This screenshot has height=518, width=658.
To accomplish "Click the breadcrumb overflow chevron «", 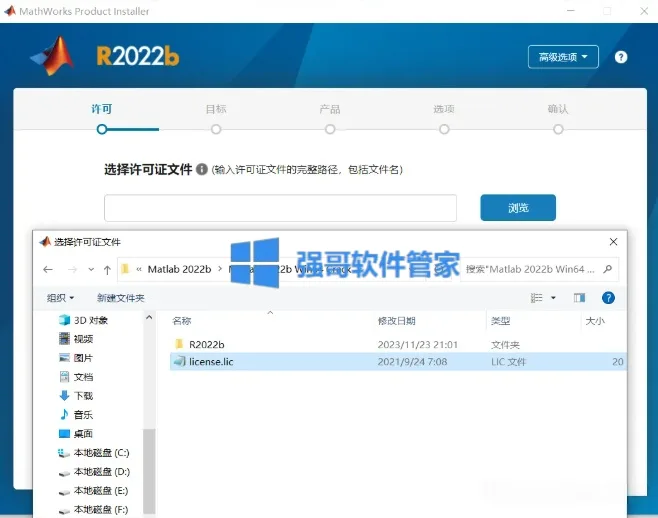I will coord(139,269).
